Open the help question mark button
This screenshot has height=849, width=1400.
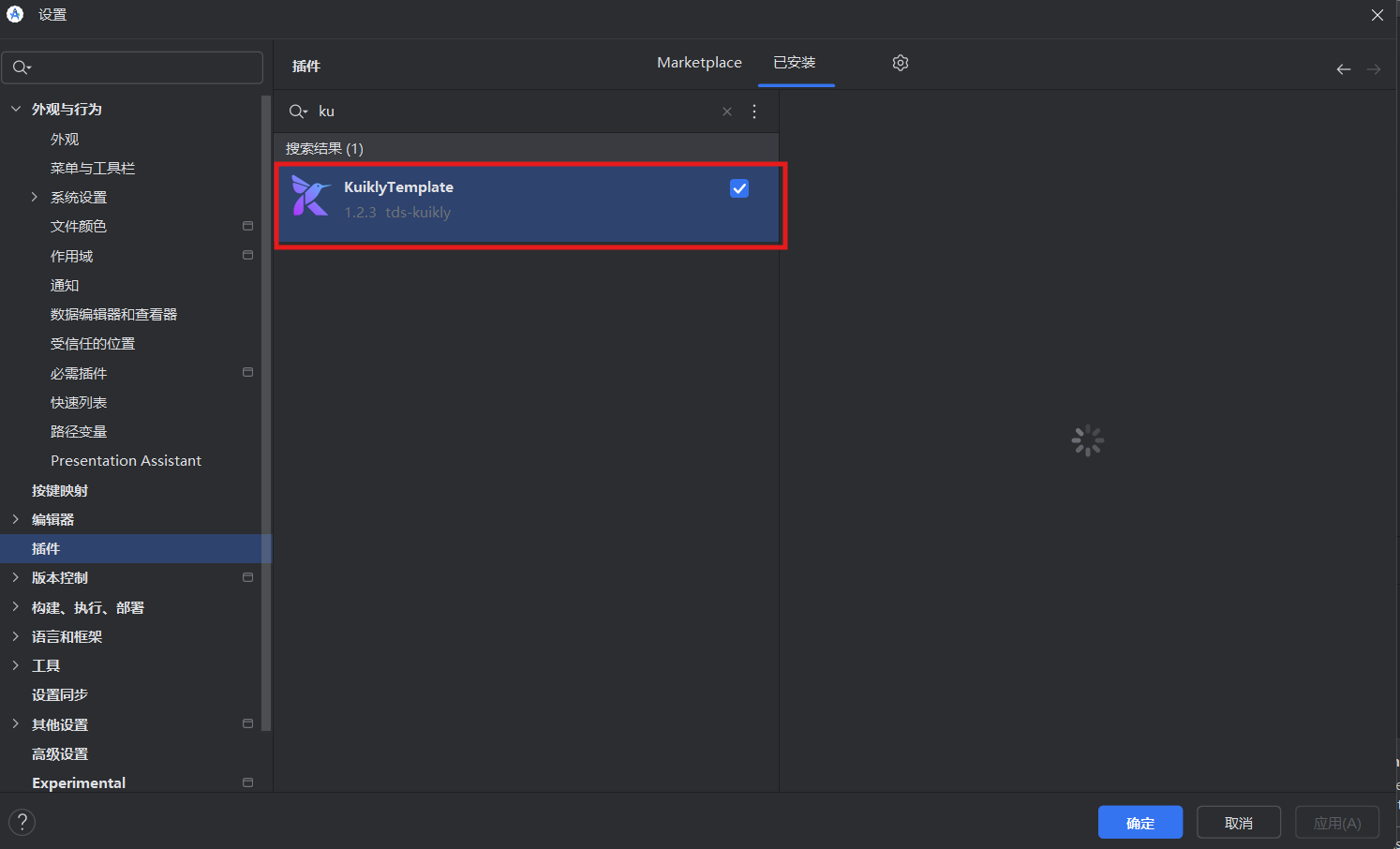pos(22,822)
